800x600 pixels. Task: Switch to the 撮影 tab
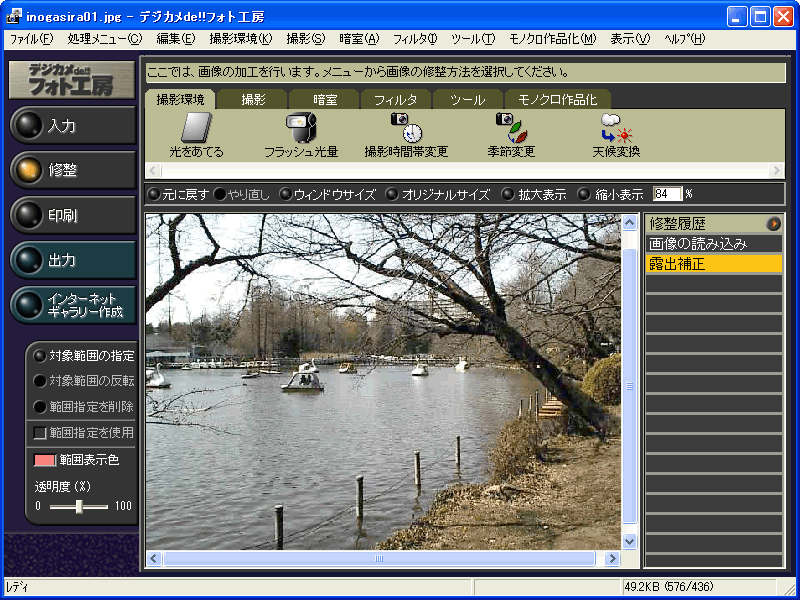[253, 99]
